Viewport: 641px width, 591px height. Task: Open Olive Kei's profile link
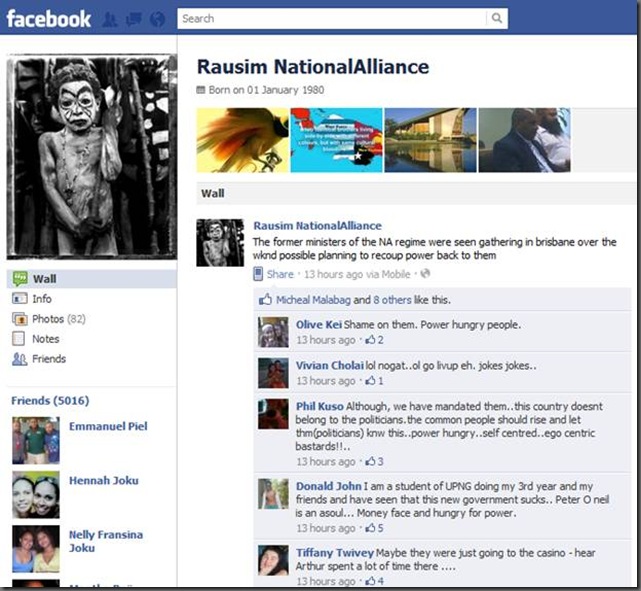(319, 325)
